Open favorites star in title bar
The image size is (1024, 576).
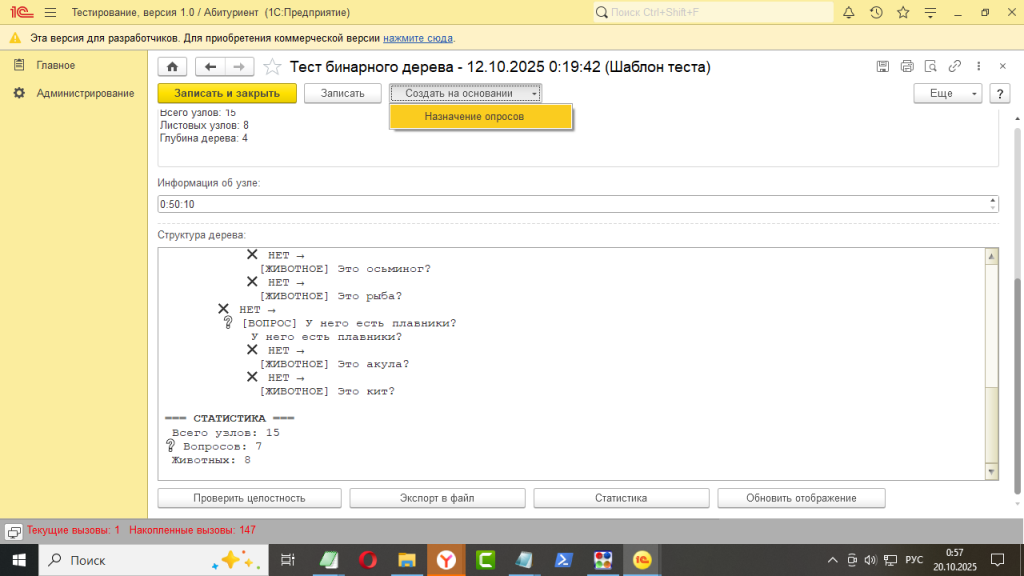[x=903, y=12]
